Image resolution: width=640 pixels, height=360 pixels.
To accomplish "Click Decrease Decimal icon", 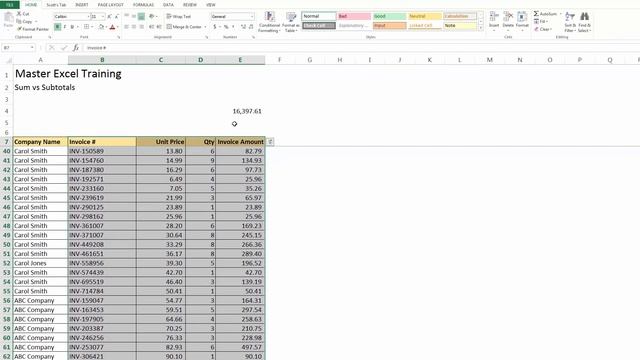I will click(251, 27).
